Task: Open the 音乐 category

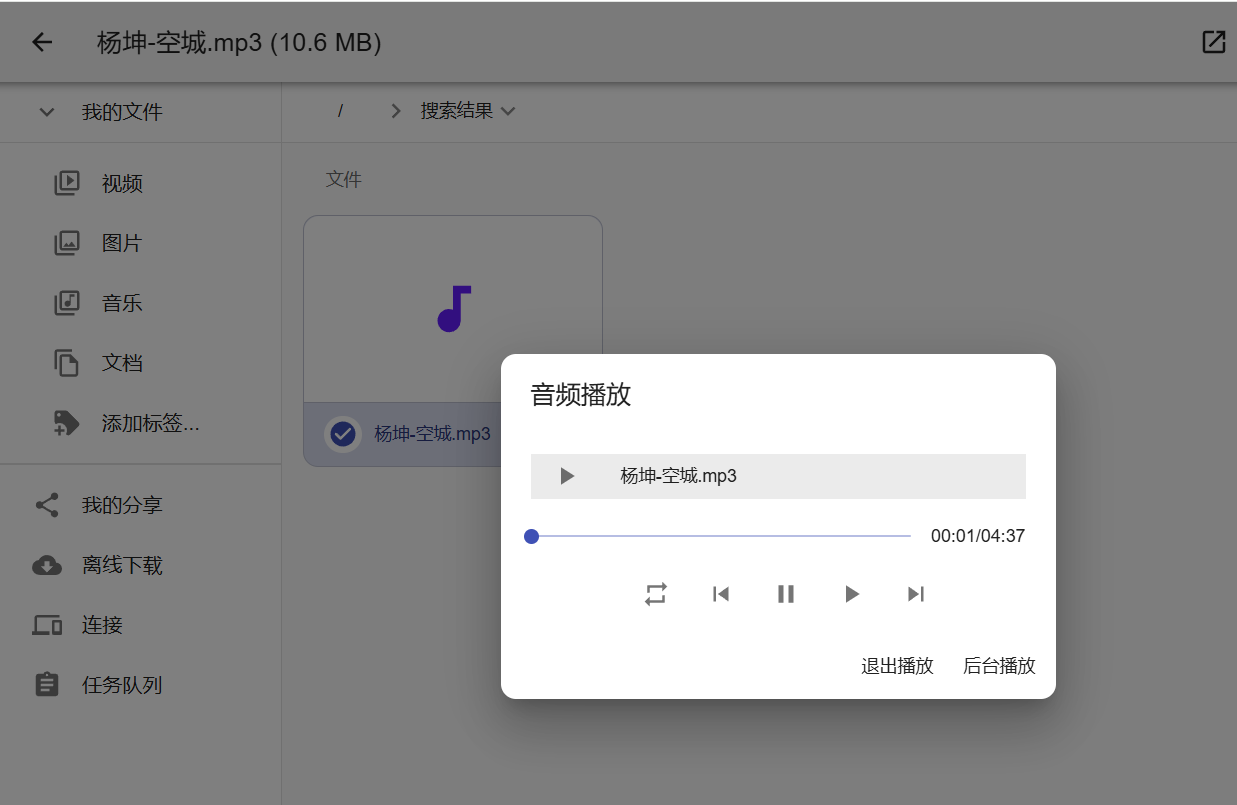Action: [122, 303]
